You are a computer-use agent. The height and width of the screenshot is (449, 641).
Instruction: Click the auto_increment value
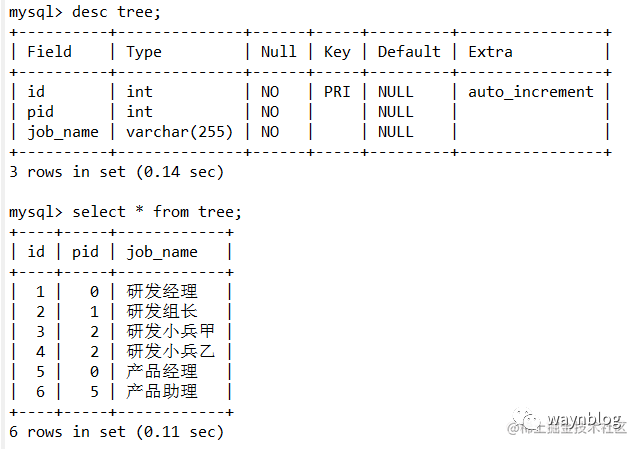pos(531,92)
